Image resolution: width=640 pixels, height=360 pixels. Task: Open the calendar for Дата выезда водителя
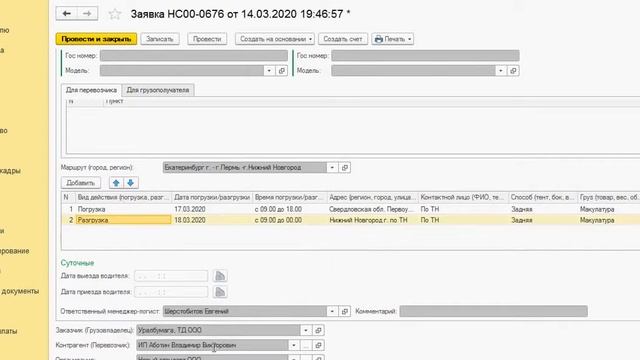pyautogui.click(x=220, y=276)
